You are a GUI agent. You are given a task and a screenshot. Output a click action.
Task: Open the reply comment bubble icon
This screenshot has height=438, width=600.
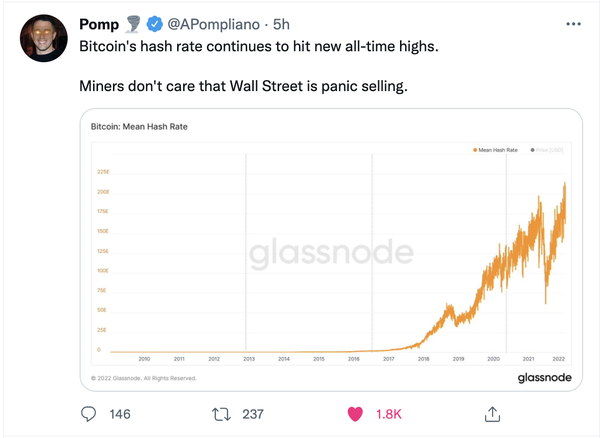88,414
